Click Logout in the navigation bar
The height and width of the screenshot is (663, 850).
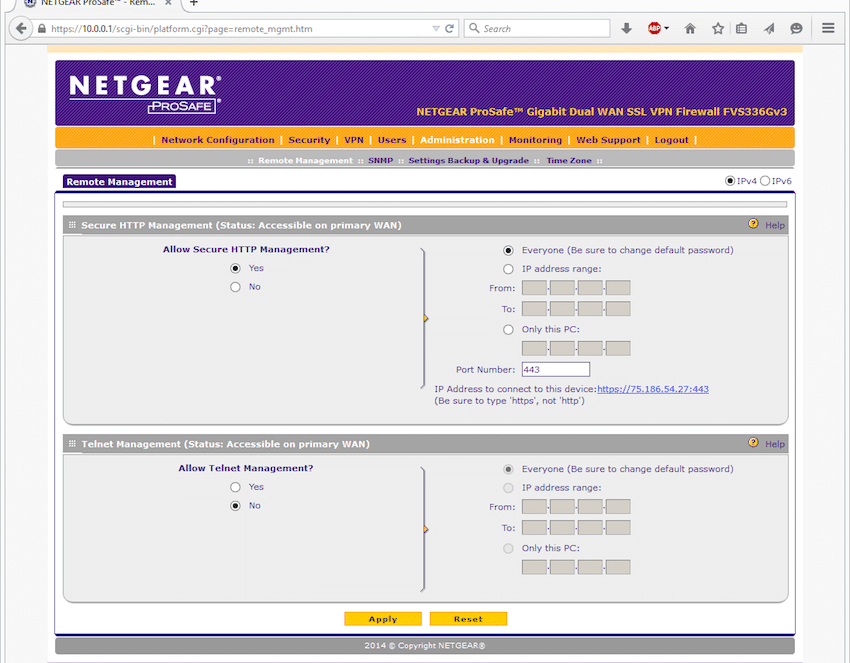click(x=671, y=140)
